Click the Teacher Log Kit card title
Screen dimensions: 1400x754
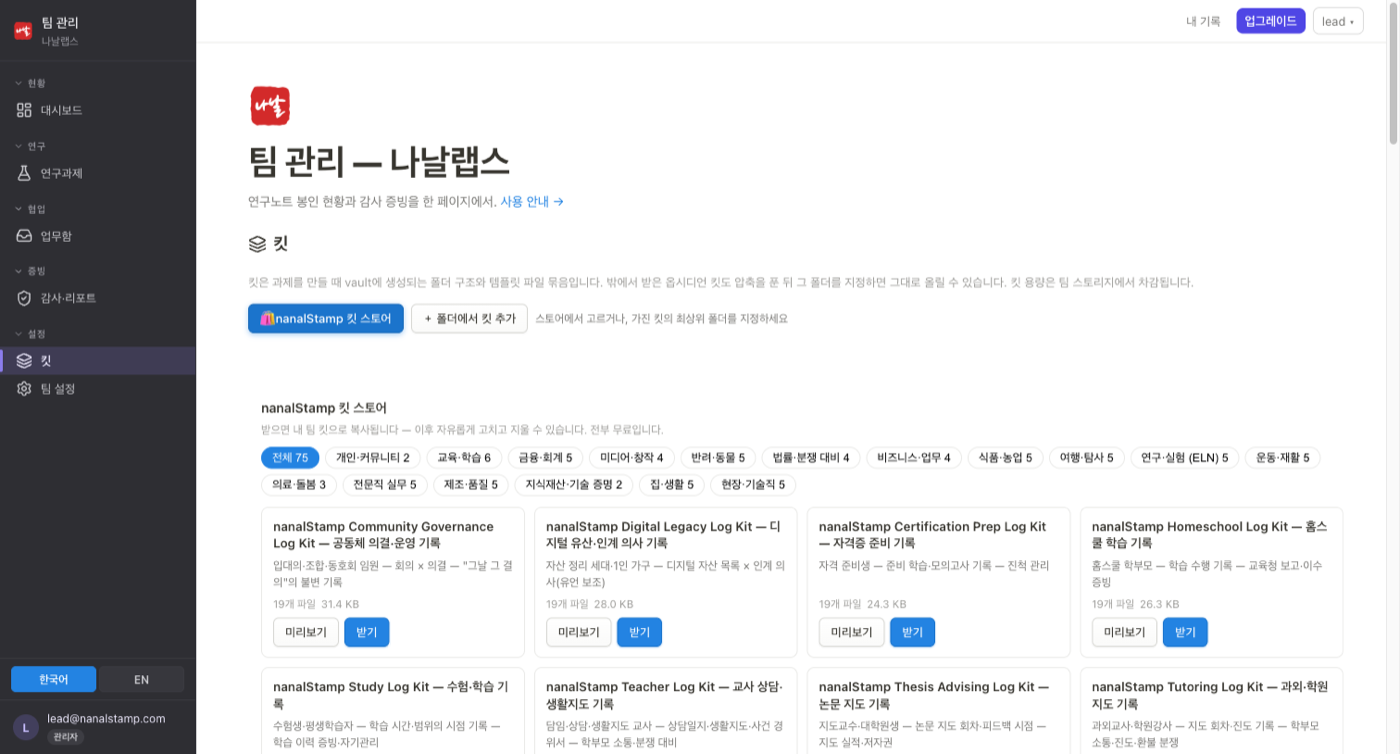[x=662, y=695]
